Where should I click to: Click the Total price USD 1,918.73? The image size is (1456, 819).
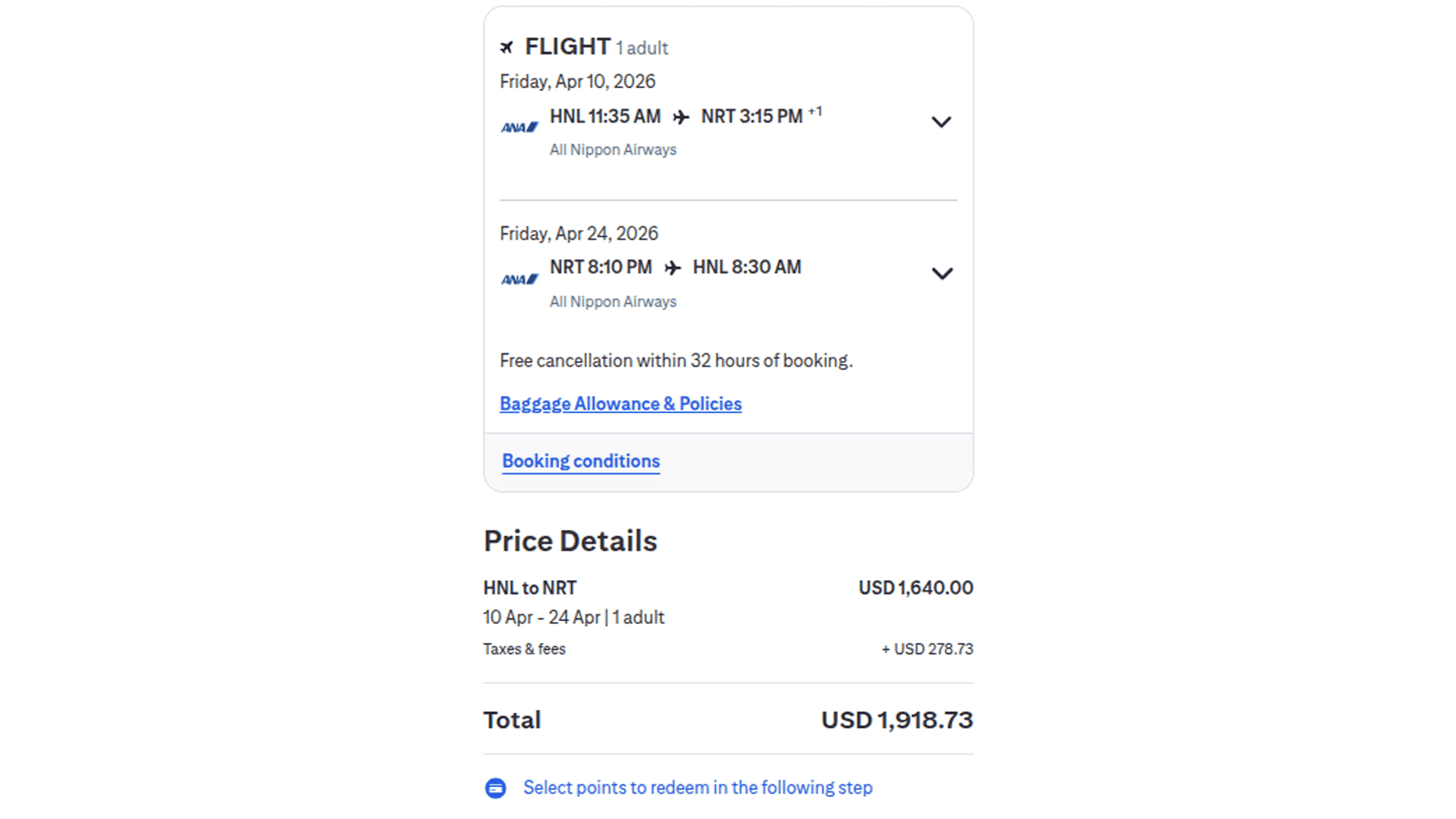click(x=895, y=720)
